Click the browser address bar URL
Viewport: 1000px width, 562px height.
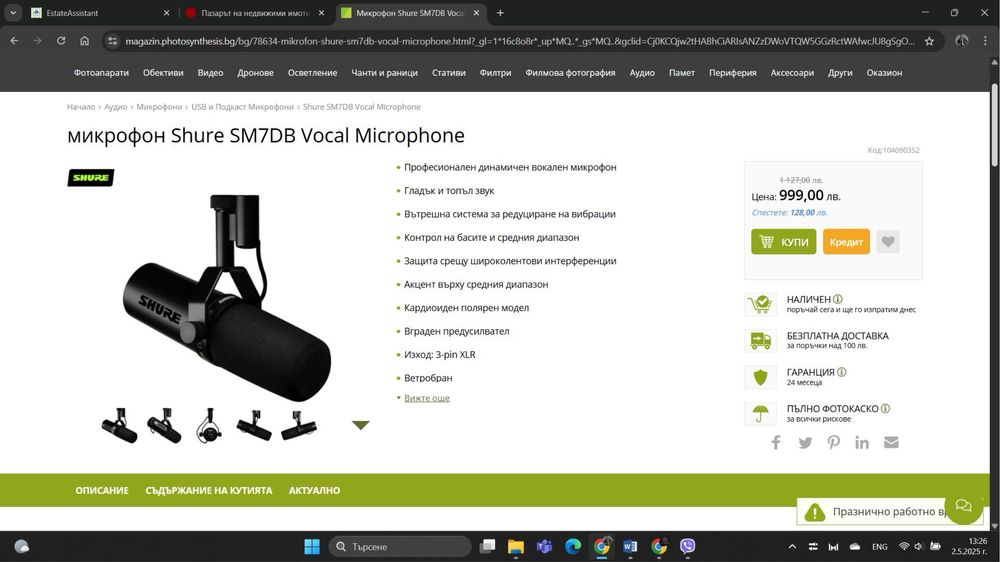point(519,41)
